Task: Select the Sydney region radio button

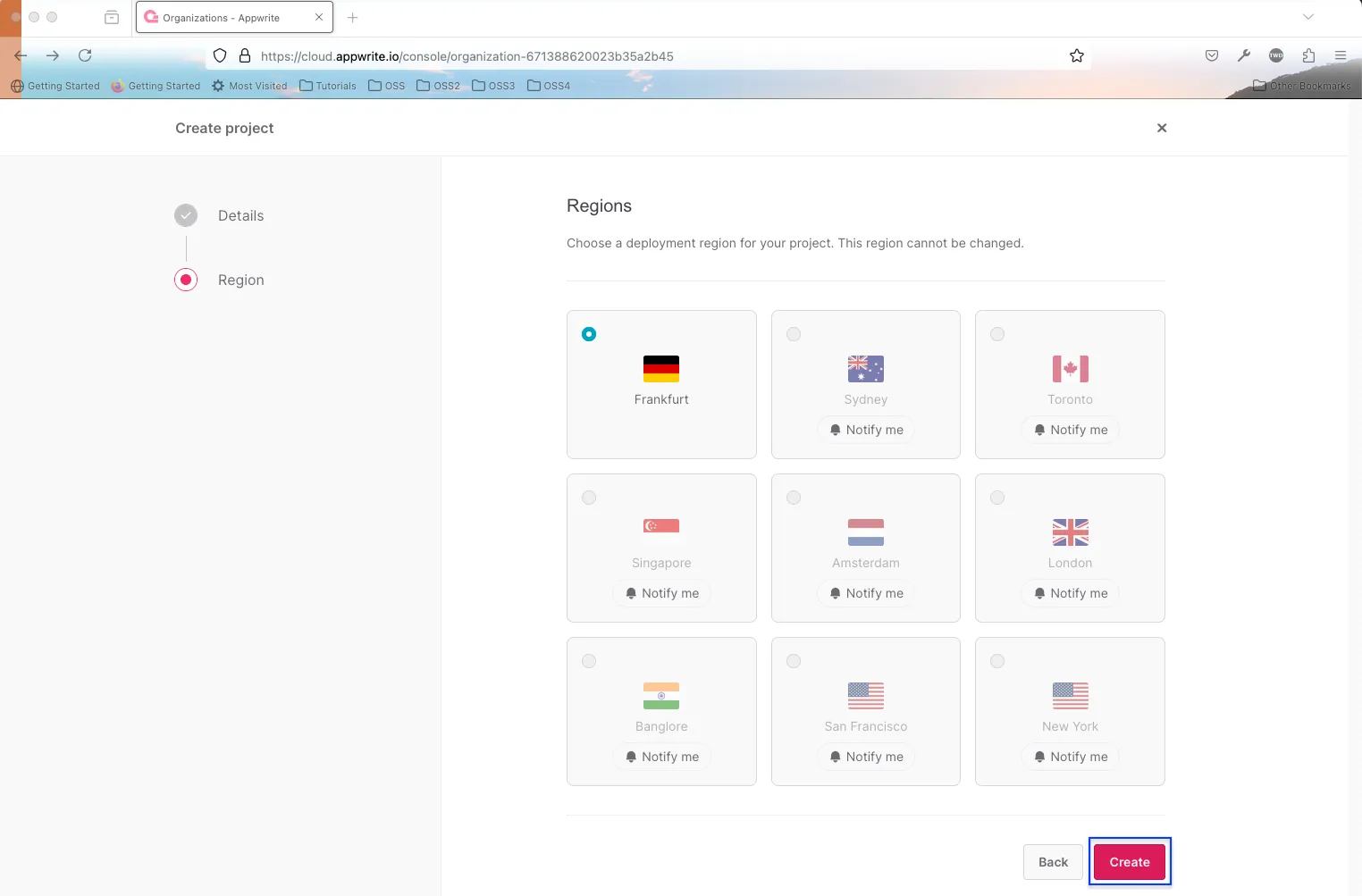Action: 794,334
